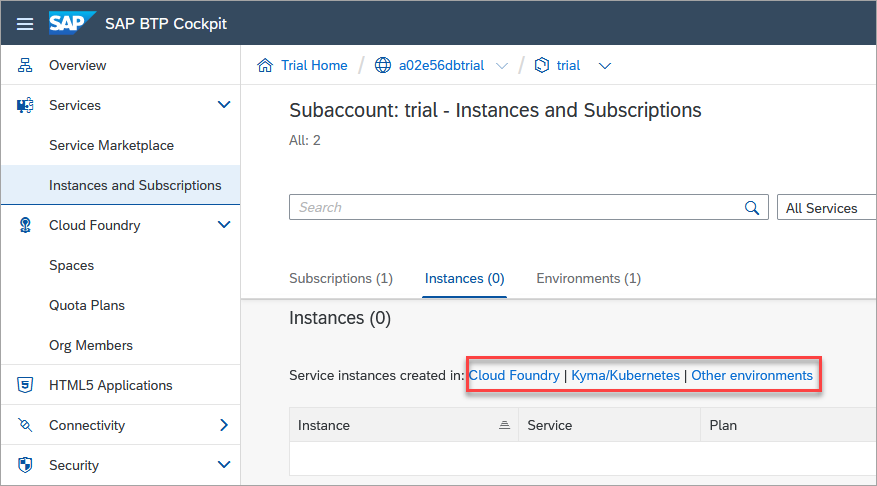Click the globe icon beside a02e56dbtrial
Viewport: 877px width, 486px height.
coord(383,65)
